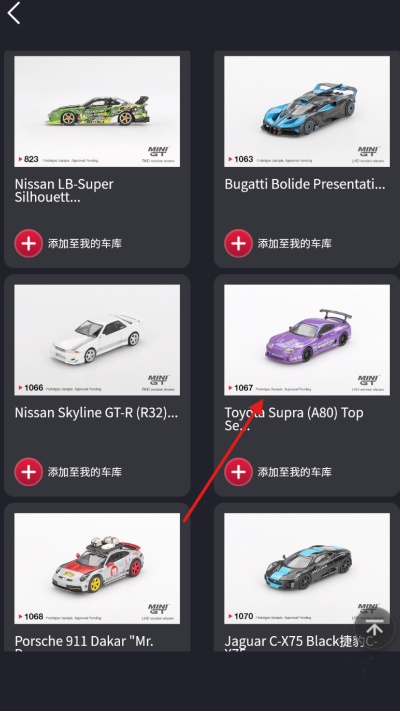Open the white Nissan Skyline R32 image
Viewport: 400px width, 711px height.
click(x=97, y=340)
